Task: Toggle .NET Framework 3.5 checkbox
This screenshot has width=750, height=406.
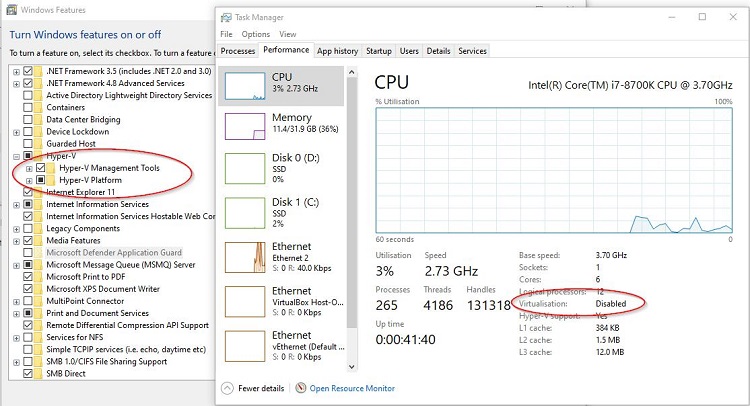Action: (28, 71)
